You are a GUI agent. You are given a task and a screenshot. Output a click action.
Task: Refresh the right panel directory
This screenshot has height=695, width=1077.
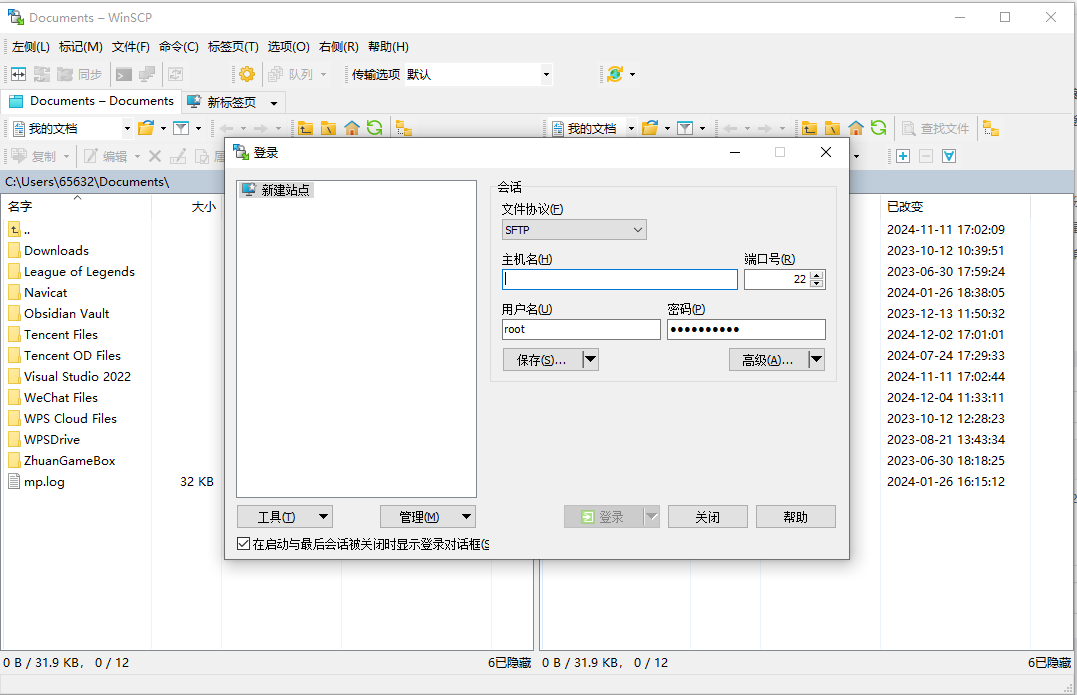878,128
